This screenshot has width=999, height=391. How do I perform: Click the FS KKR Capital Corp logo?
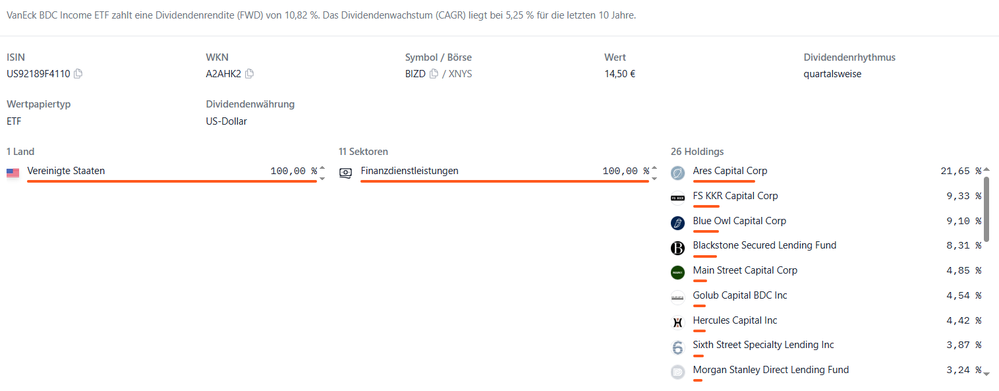coord(678,198)
